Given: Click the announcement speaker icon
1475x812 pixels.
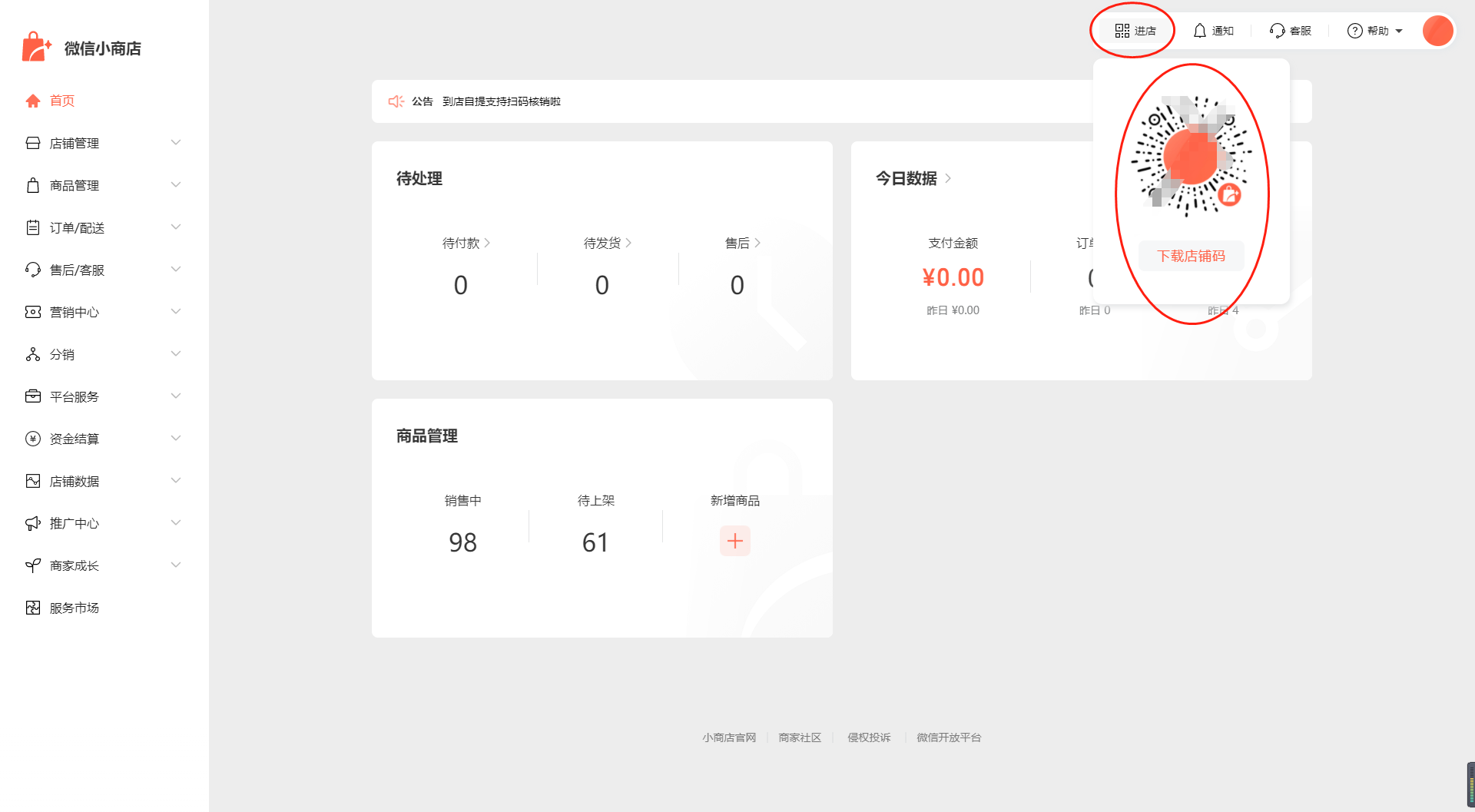Looking at the screenshot, I should (396, 101).
